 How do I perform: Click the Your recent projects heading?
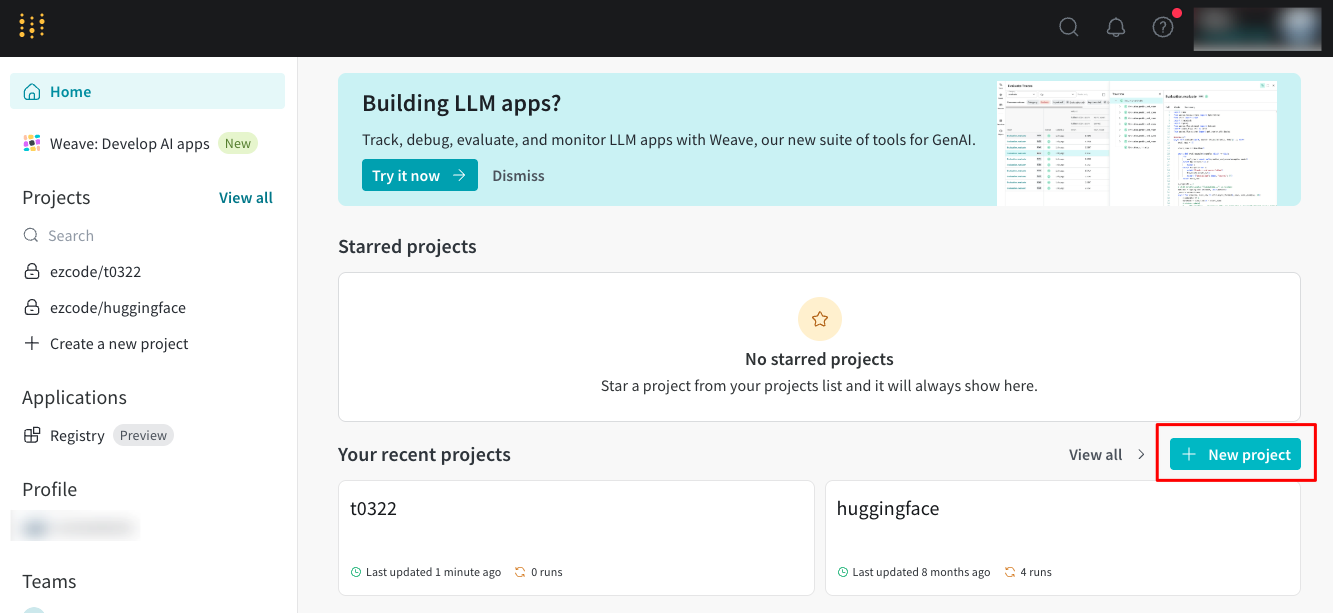[x=424, y=454]
